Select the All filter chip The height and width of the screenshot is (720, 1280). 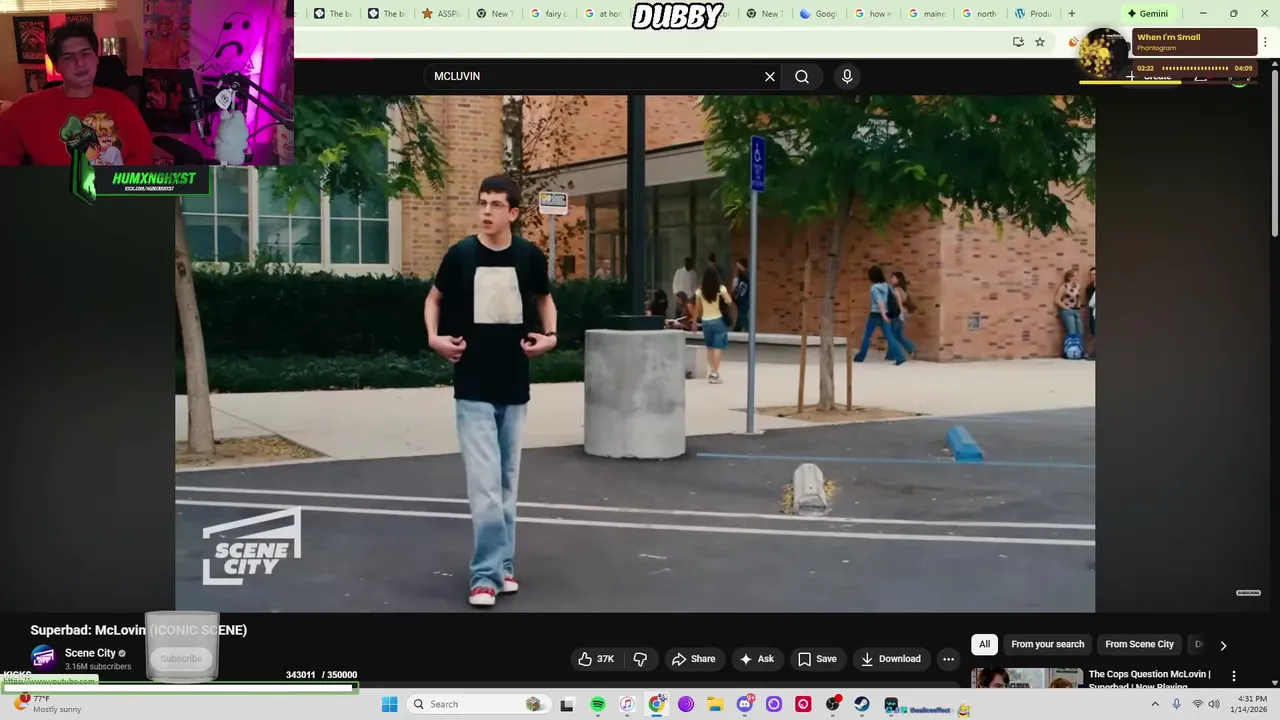[x=984, y=644]
